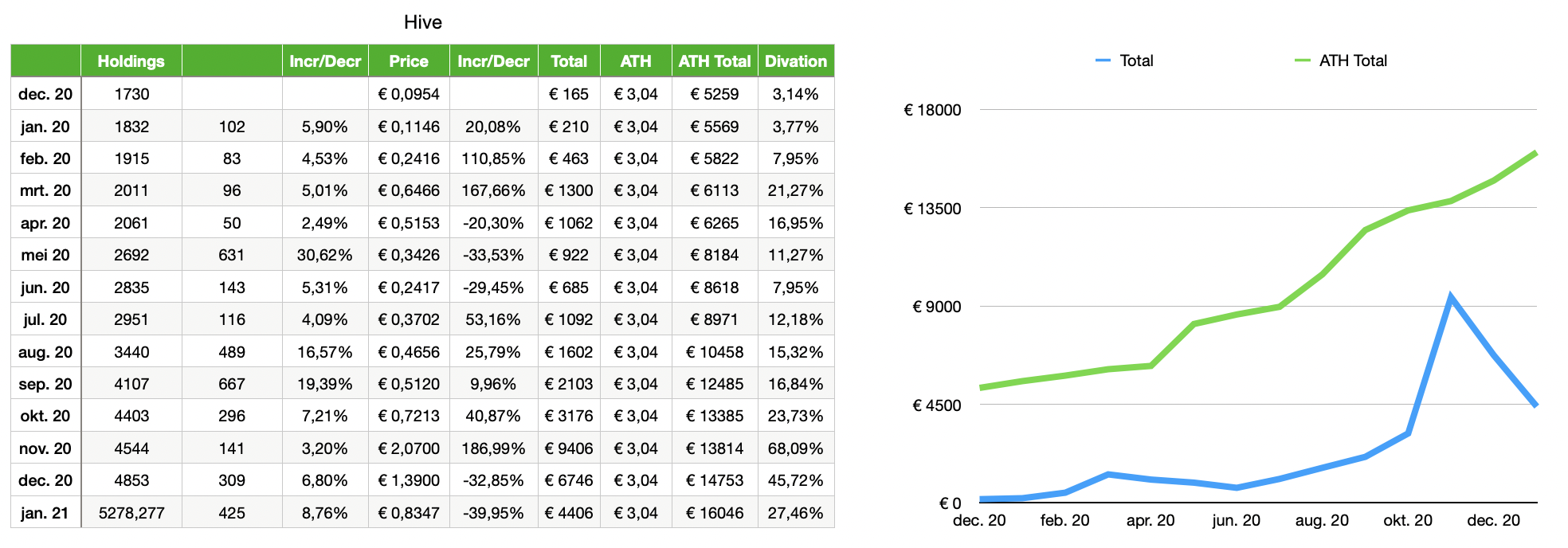Select the cell showing 68,09%
This screenshot has height=548, width=1568.
[x=796, y=448]
